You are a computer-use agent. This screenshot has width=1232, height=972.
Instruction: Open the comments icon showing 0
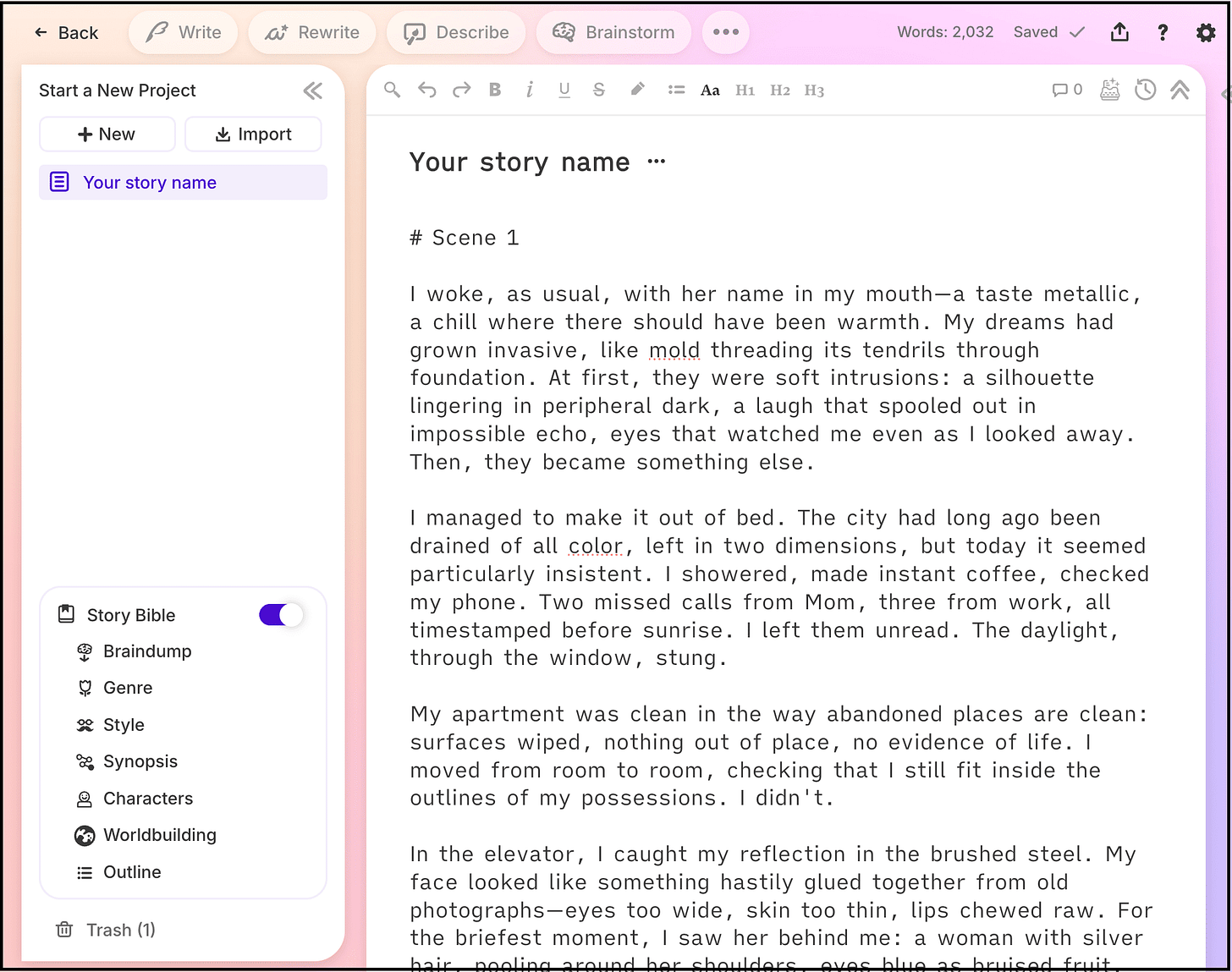[x=1067, y=90]
